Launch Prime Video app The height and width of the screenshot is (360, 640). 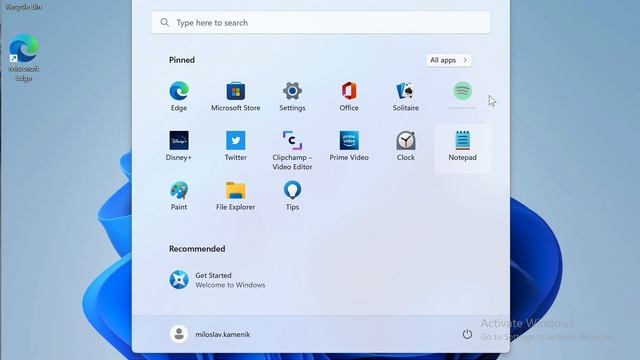pyautogui.click(x=349, y=146)
